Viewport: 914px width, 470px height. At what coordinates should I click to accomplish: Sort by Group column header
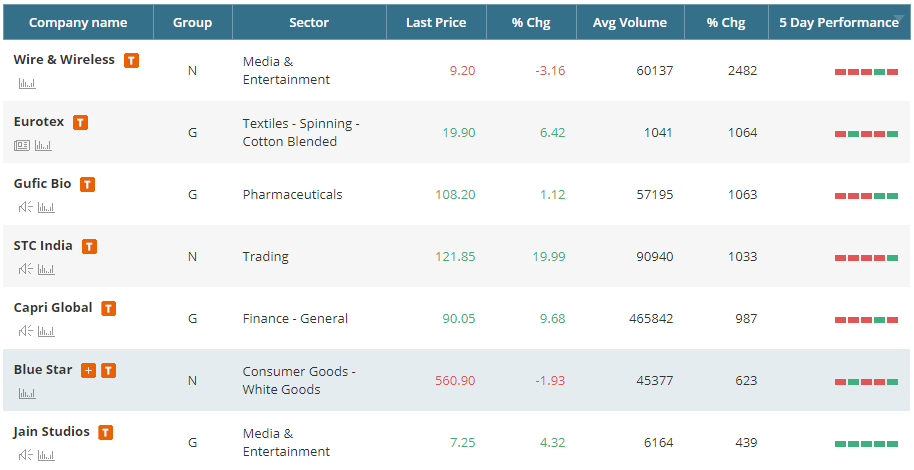click(x=192, y=23)
